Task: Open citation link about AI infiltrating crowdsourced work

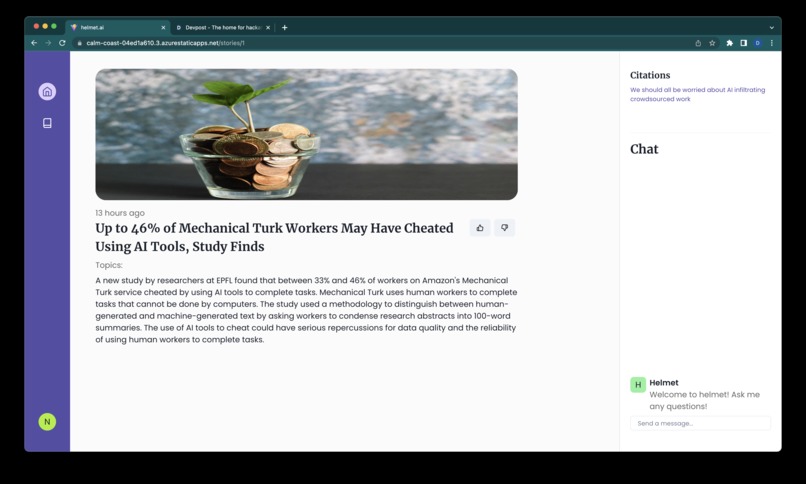Action: click(x=698, y=95)
